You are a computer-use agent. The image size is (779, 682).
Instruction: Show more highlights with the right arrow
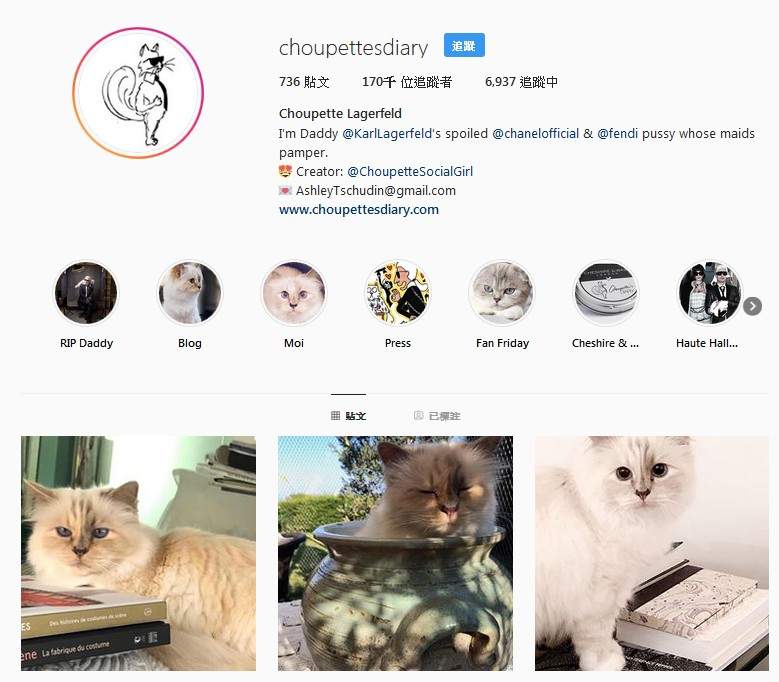752,306
